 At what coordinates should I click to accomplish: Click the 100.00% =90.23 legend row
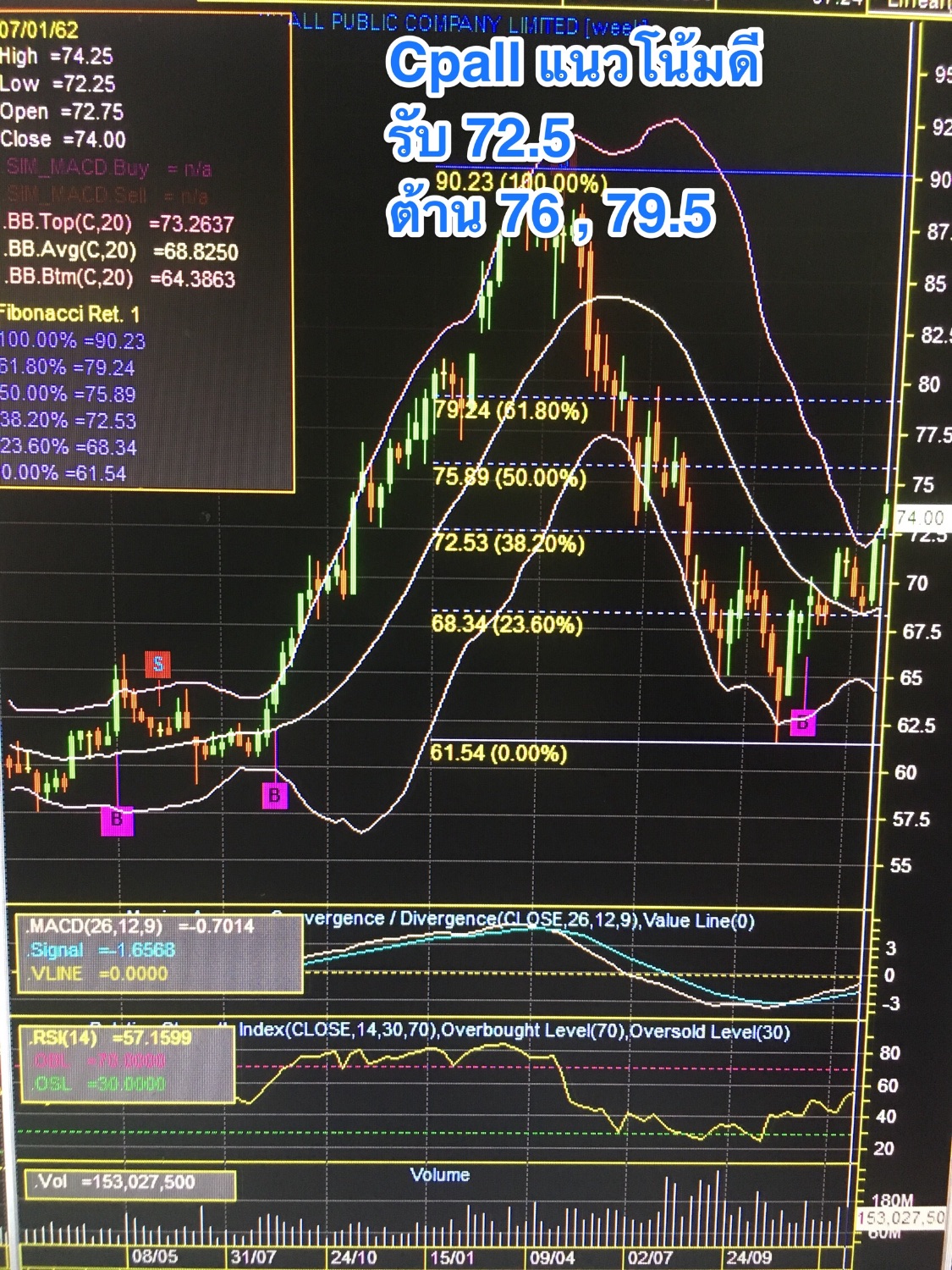(x=73, y=341)
